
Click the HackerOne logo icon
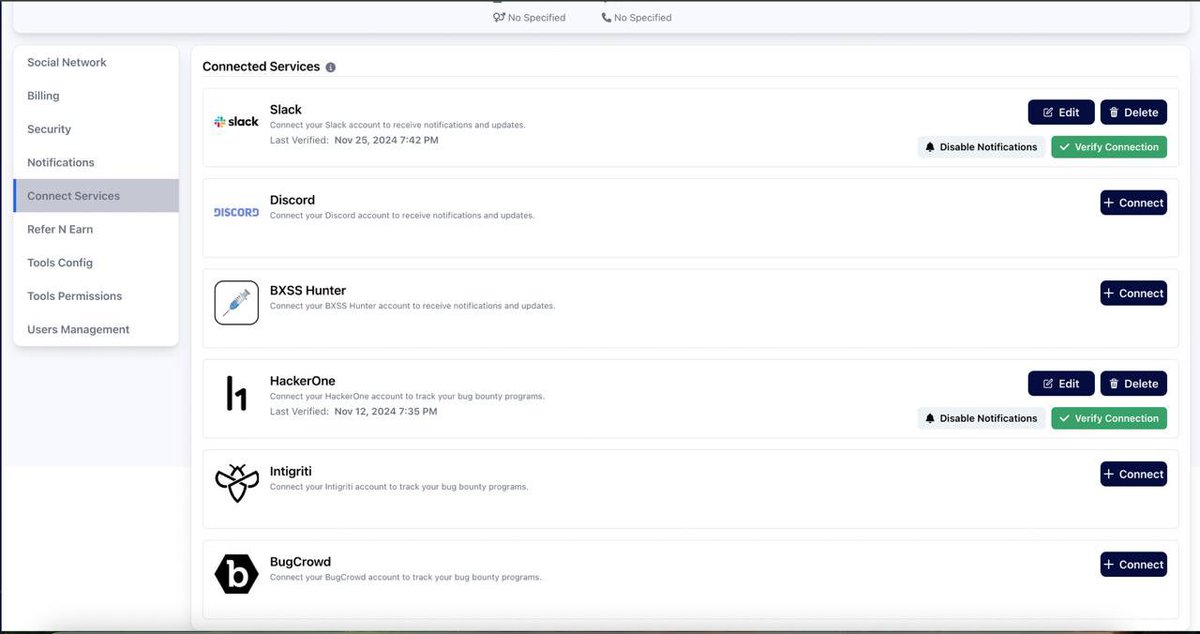[x=236, y=394]
